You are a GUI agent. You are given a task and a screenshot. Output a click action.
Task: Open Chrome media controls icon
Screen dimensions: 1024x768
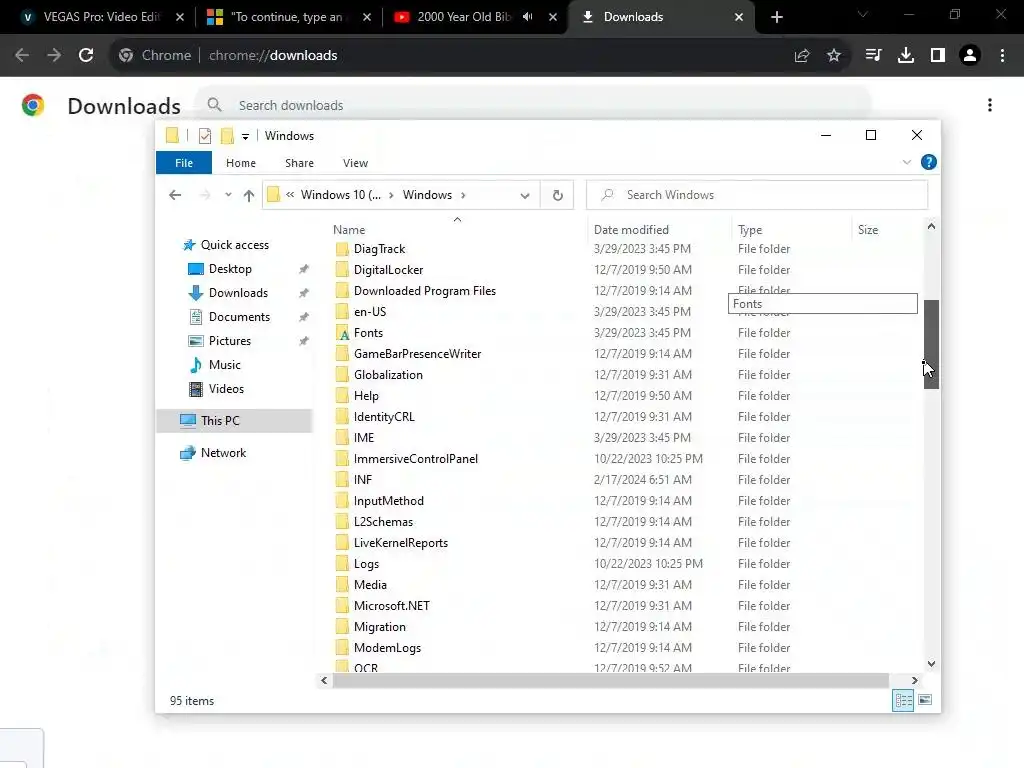(x=873, y=56)
